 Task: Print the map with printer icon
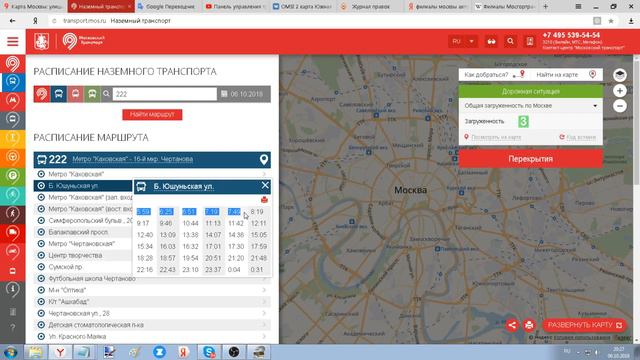click(x=529, y=325)
